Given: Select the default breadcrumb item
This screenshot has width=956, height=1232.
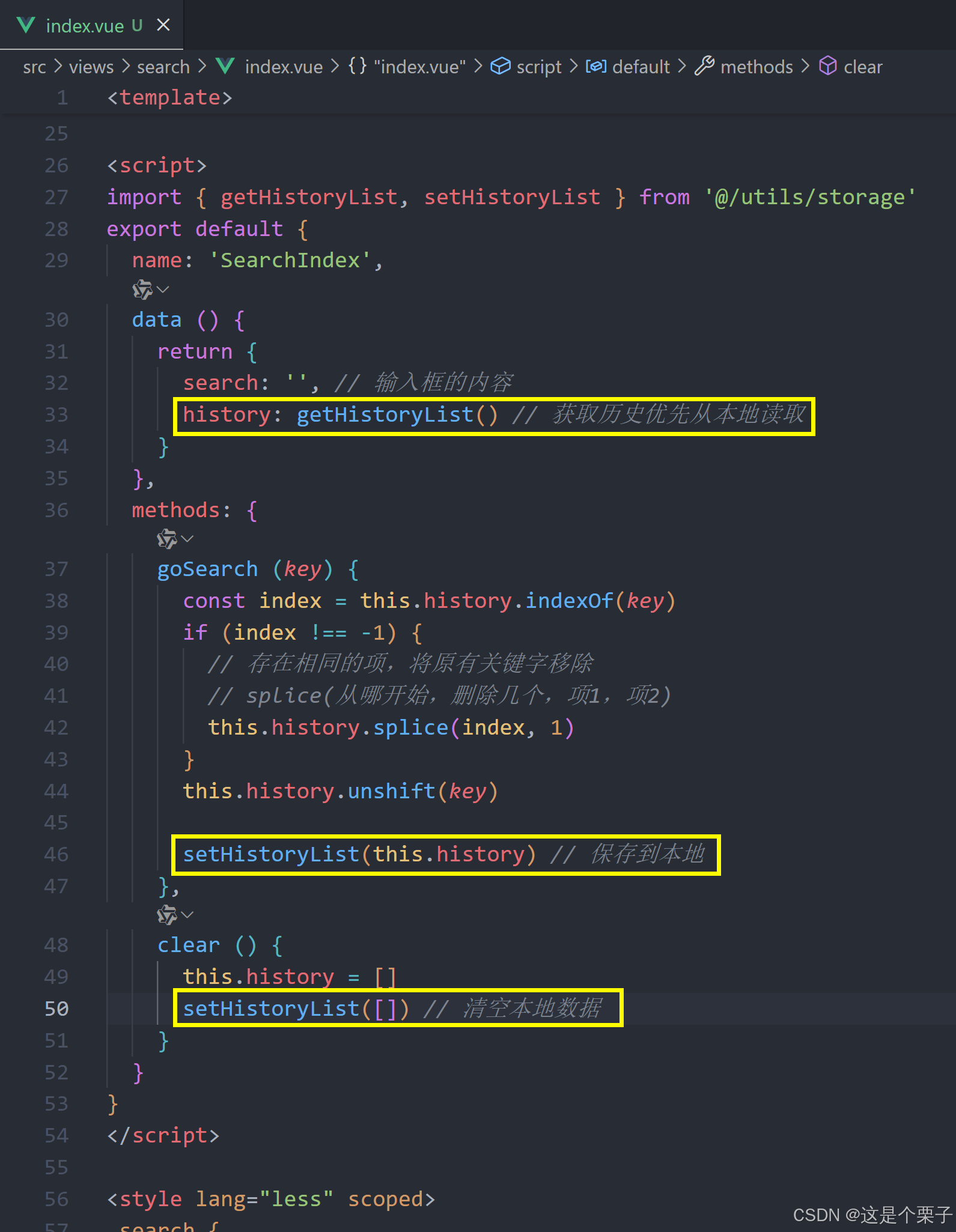Looking at the screenshot, I should [x=641, y=67].
